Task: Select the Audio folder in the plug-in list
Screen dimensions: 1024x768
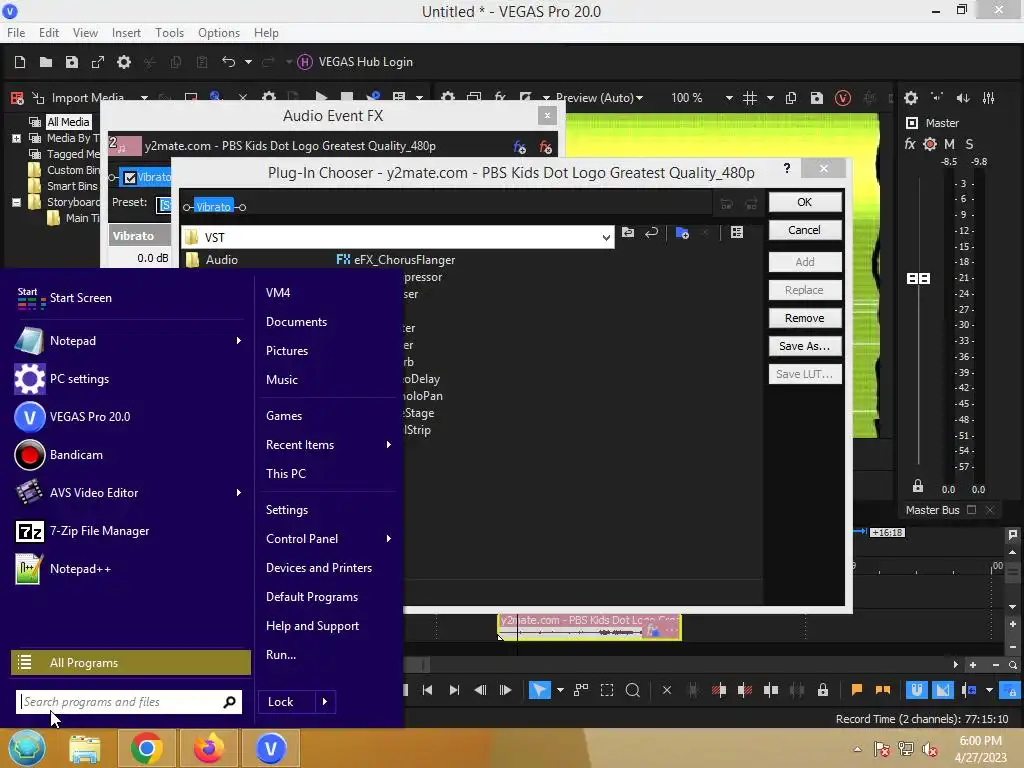Action: [x=221, y=260]
